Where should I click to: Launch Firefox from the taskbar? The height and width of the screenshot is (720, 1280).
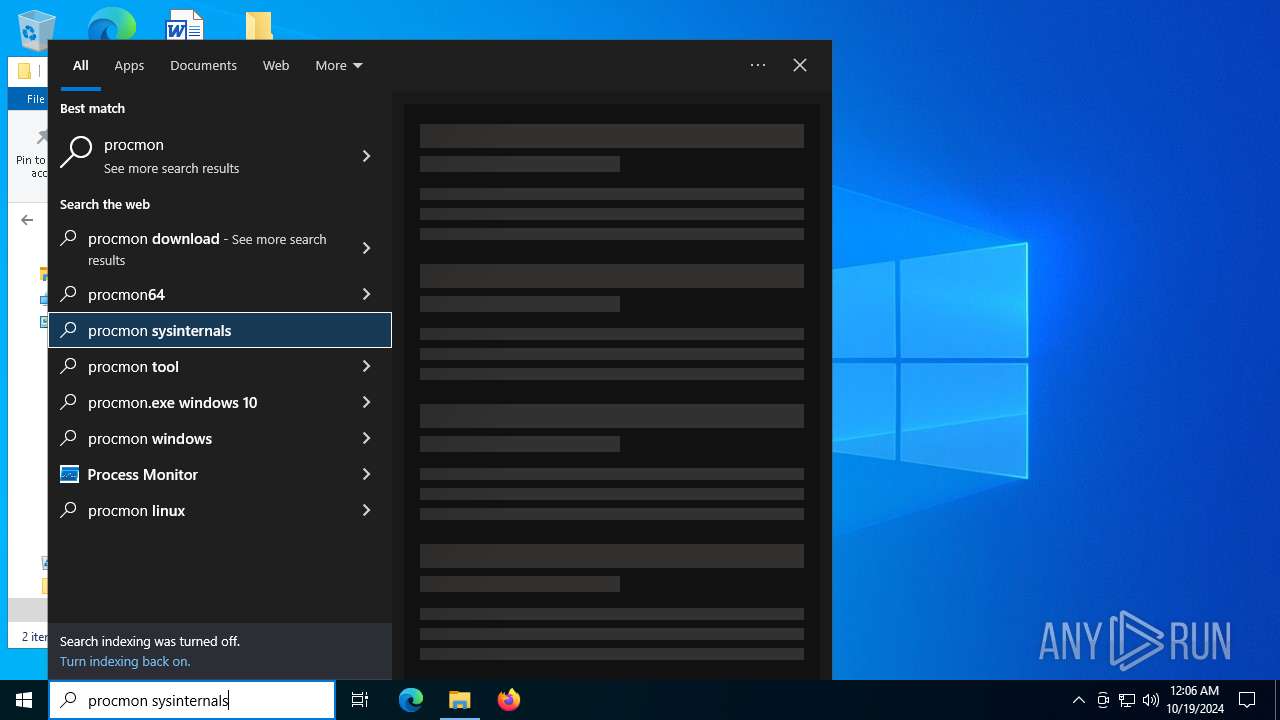pos(509,700)
